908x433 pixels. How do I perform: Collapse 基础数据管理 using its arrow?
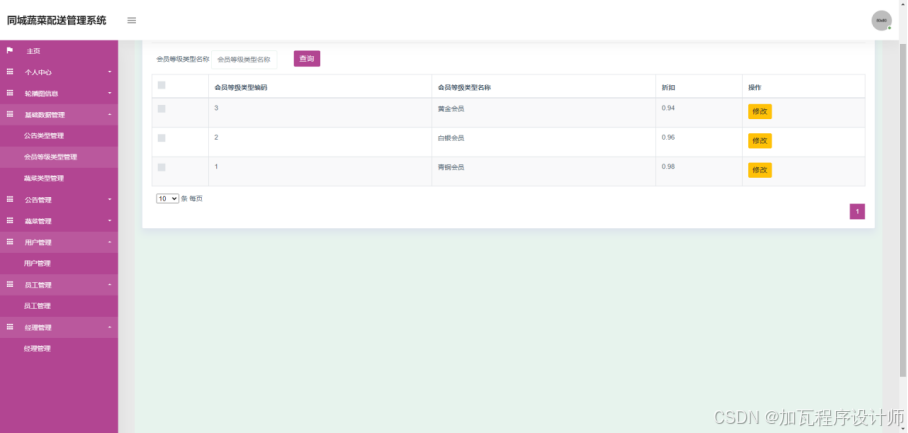coord(109,115)
